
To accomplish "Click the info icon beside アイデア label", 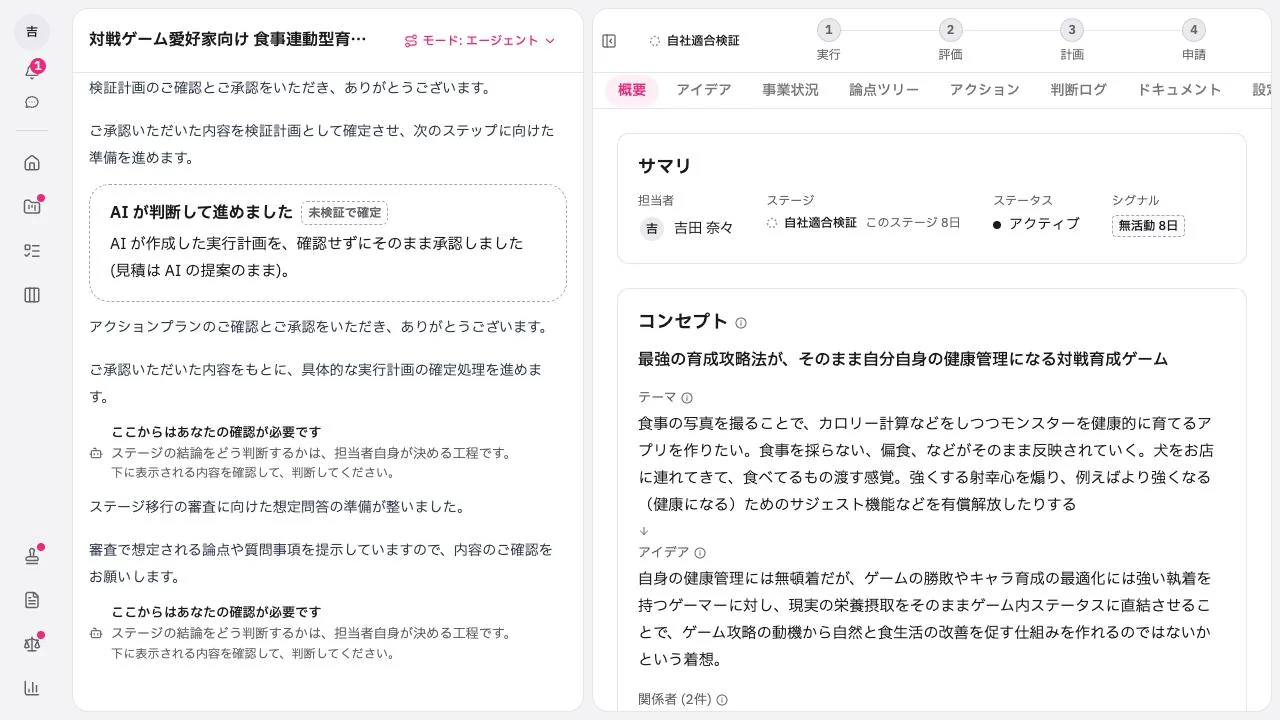I will tap(700, 553).
